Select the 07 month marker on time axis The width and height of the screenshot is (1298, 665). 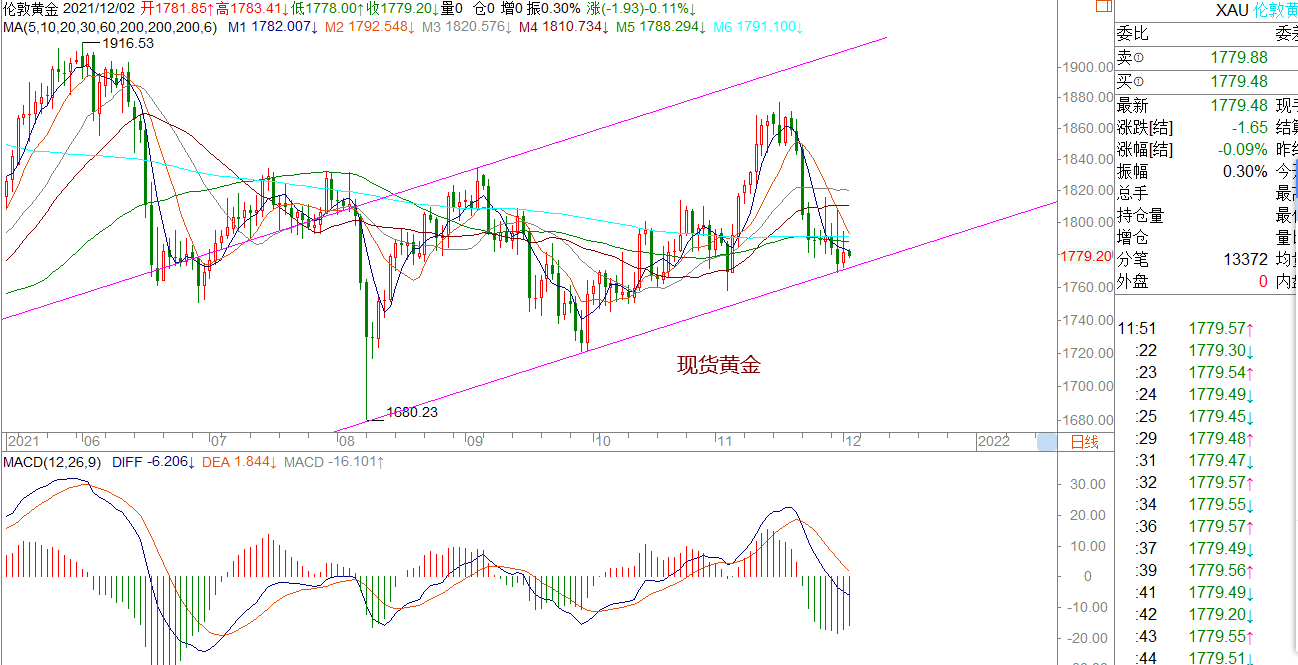(217, 441)
